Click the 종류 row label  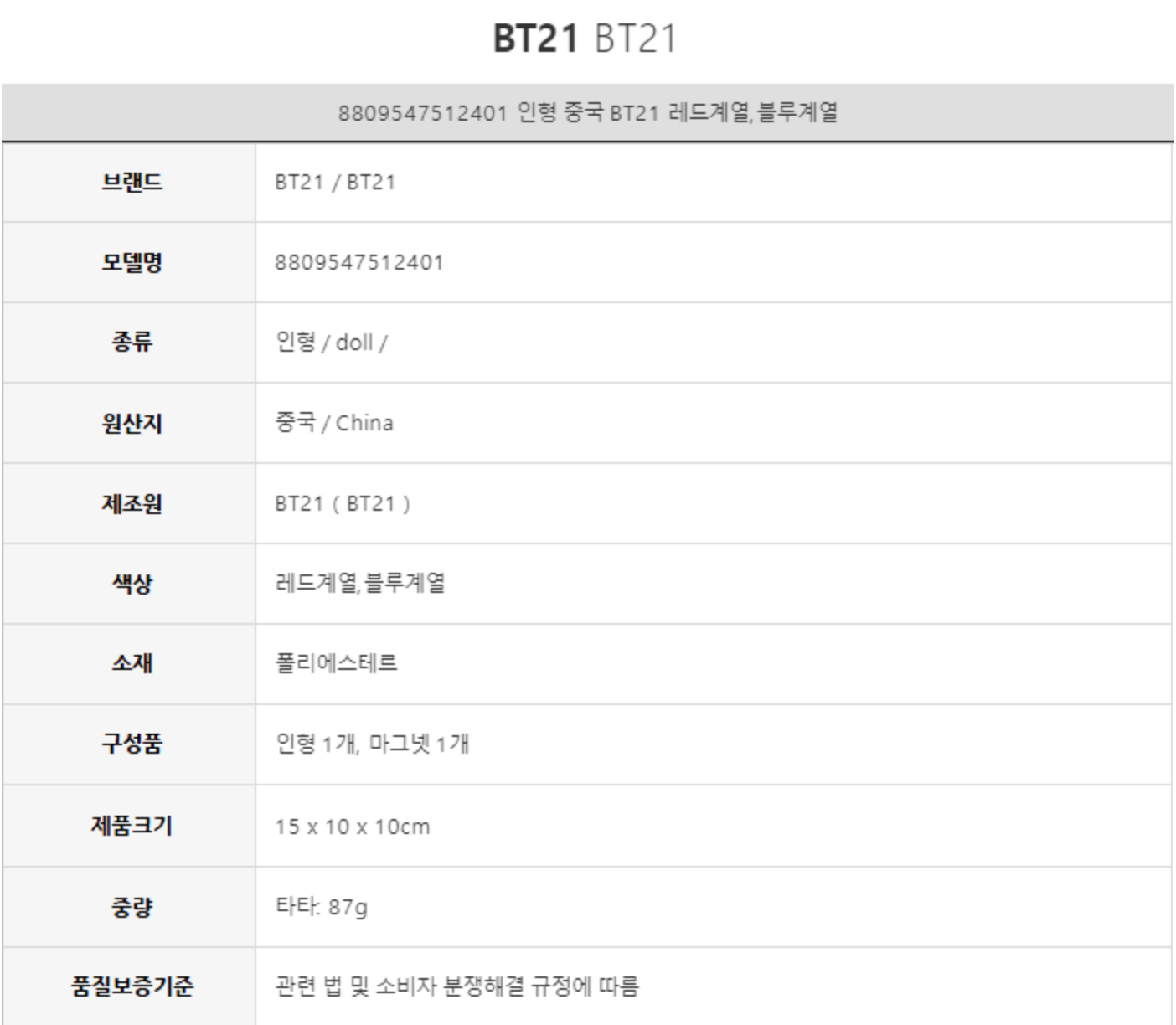click(x=132, y=343)
